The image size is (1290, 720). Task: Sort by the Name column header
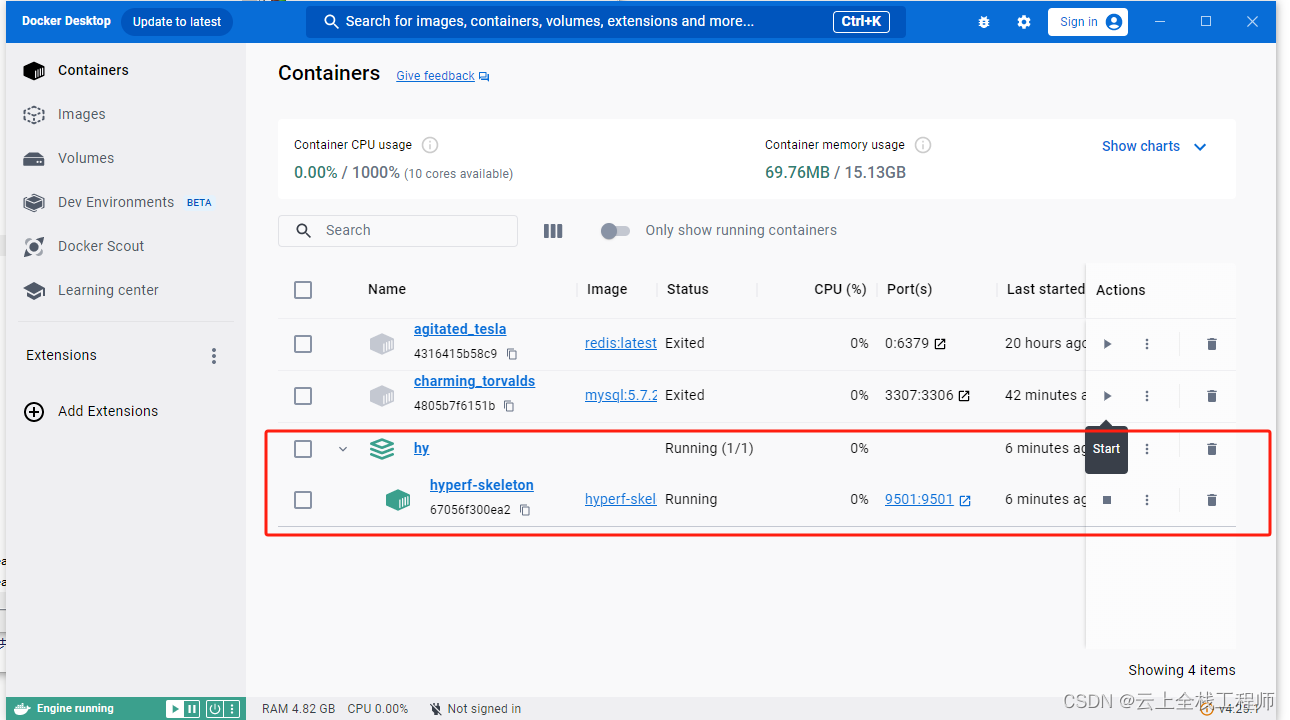point(387,289)
